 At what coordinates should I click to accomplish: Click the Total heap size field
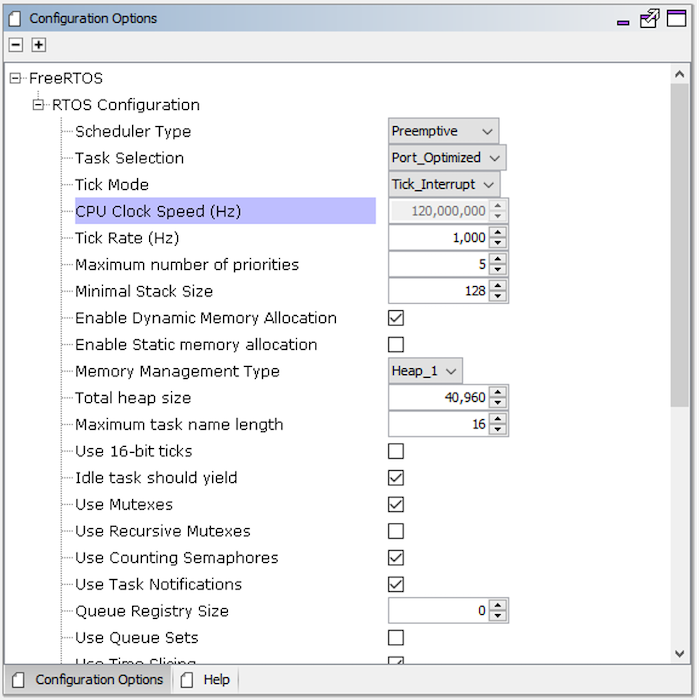point(439,397)
